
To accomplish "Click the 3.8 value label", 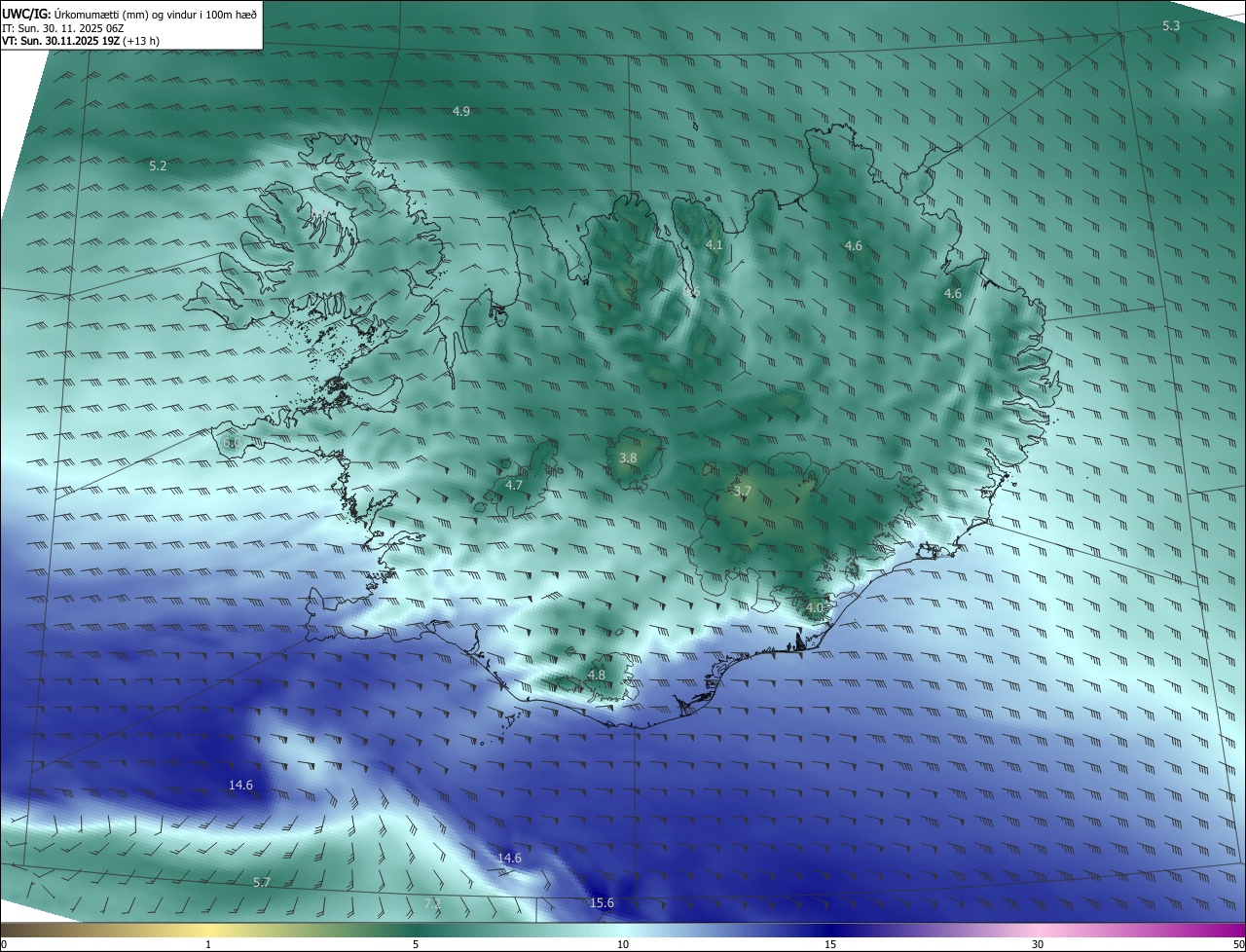I will (628, 458).
